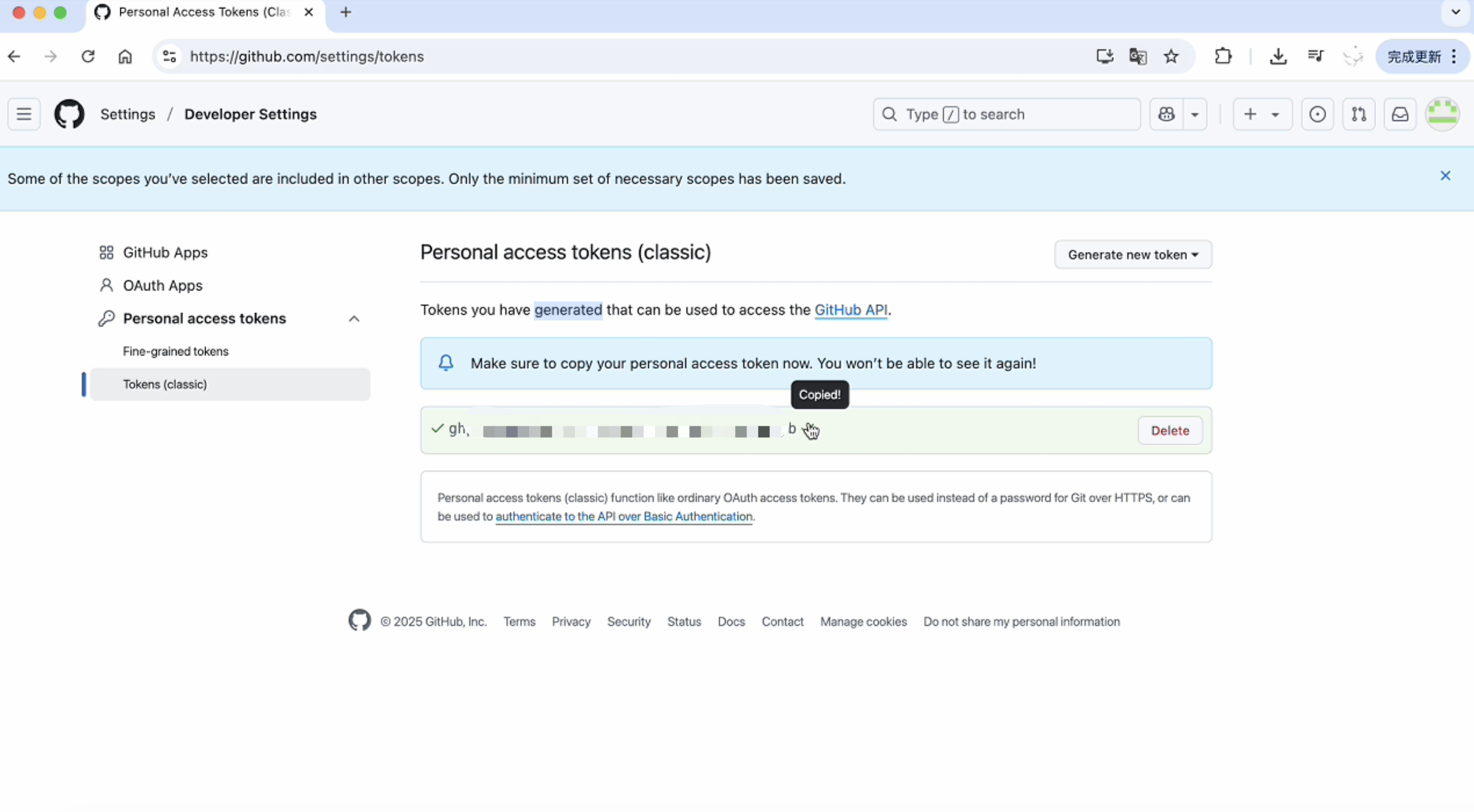Click the address bar URL
1474x812 pixels.
pyautogui.click(x=307, y=56)
